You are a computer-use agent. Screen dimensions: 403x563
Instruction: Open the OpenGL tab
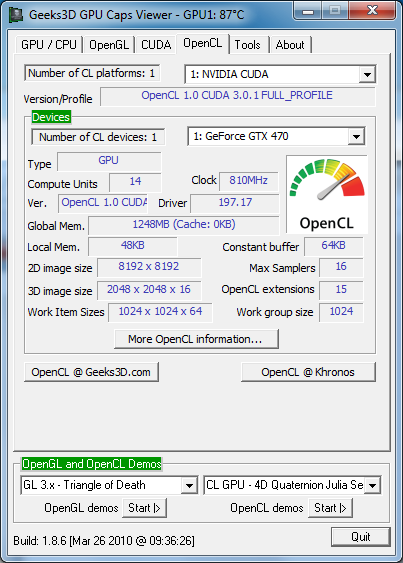[108, 45]
